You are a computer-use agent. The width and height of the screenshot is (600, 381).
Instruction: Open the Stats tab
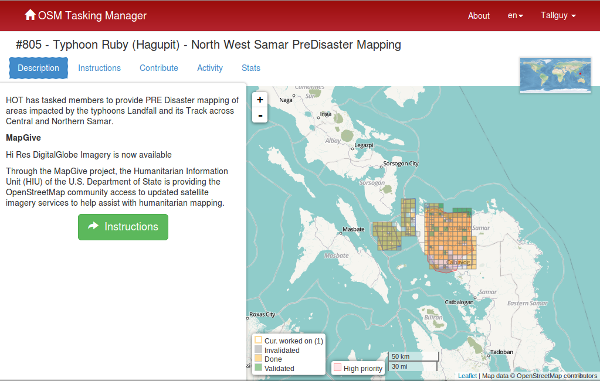[x=251, y=68]
